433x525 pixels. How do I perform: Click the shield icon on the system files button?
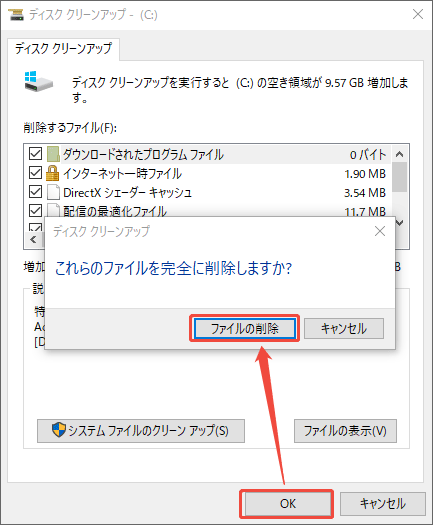59,430
